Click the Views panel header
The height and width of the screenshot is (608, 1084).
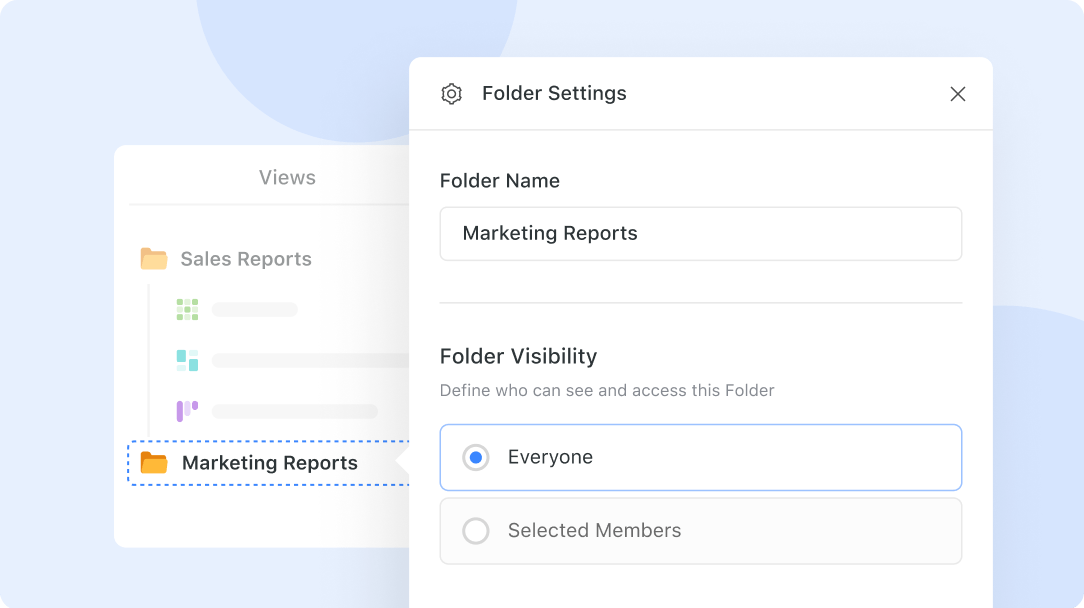(287, 178)
